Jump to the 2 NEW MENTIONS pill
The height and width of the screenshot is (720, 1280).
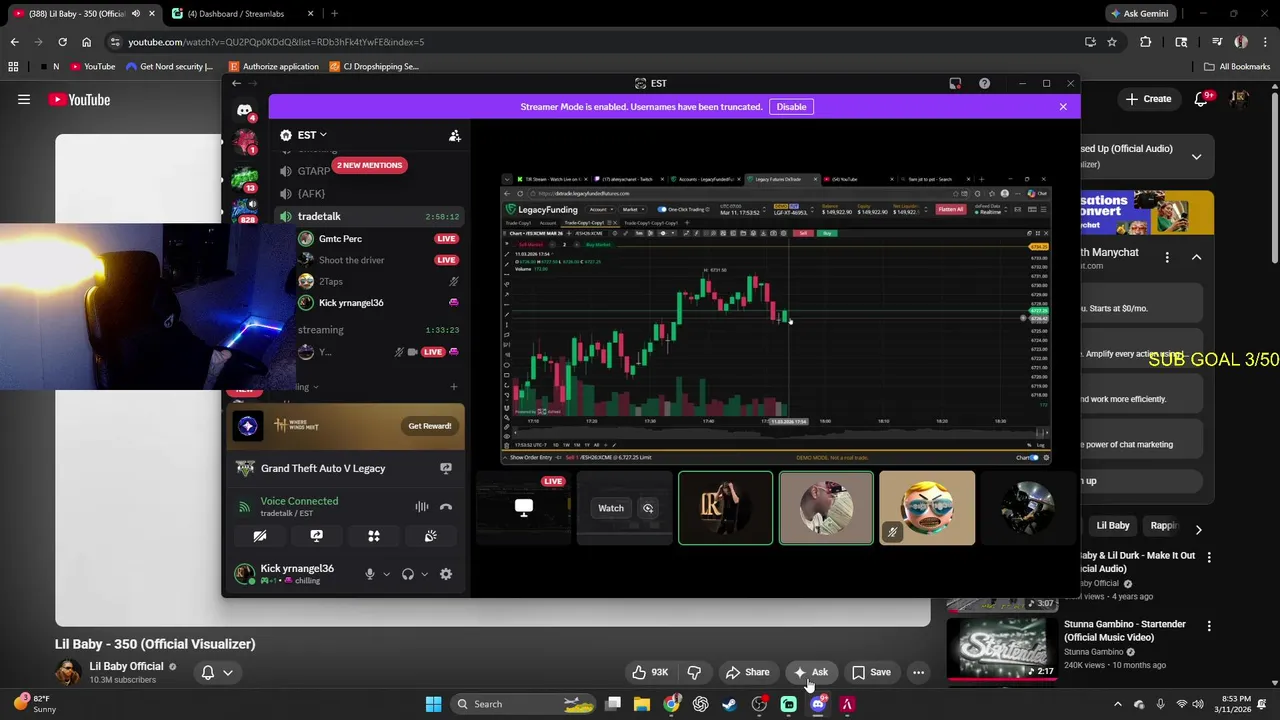click(x=370, y=165)
